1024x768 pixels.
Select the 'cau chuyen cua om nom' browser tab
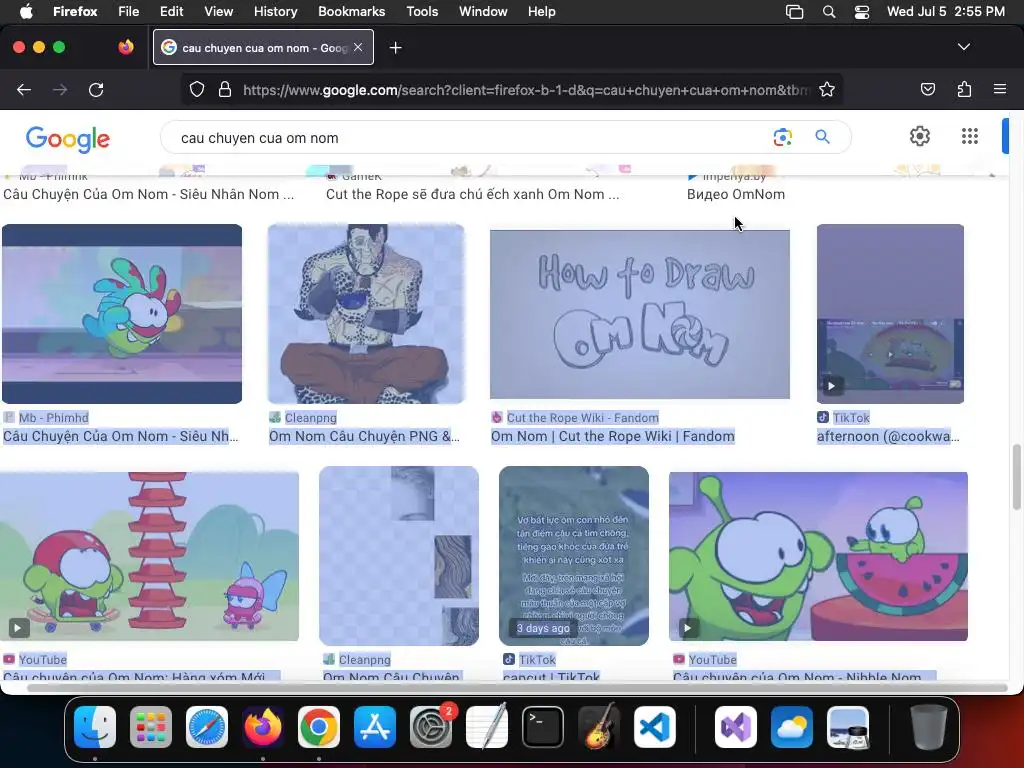coord(263,47)
